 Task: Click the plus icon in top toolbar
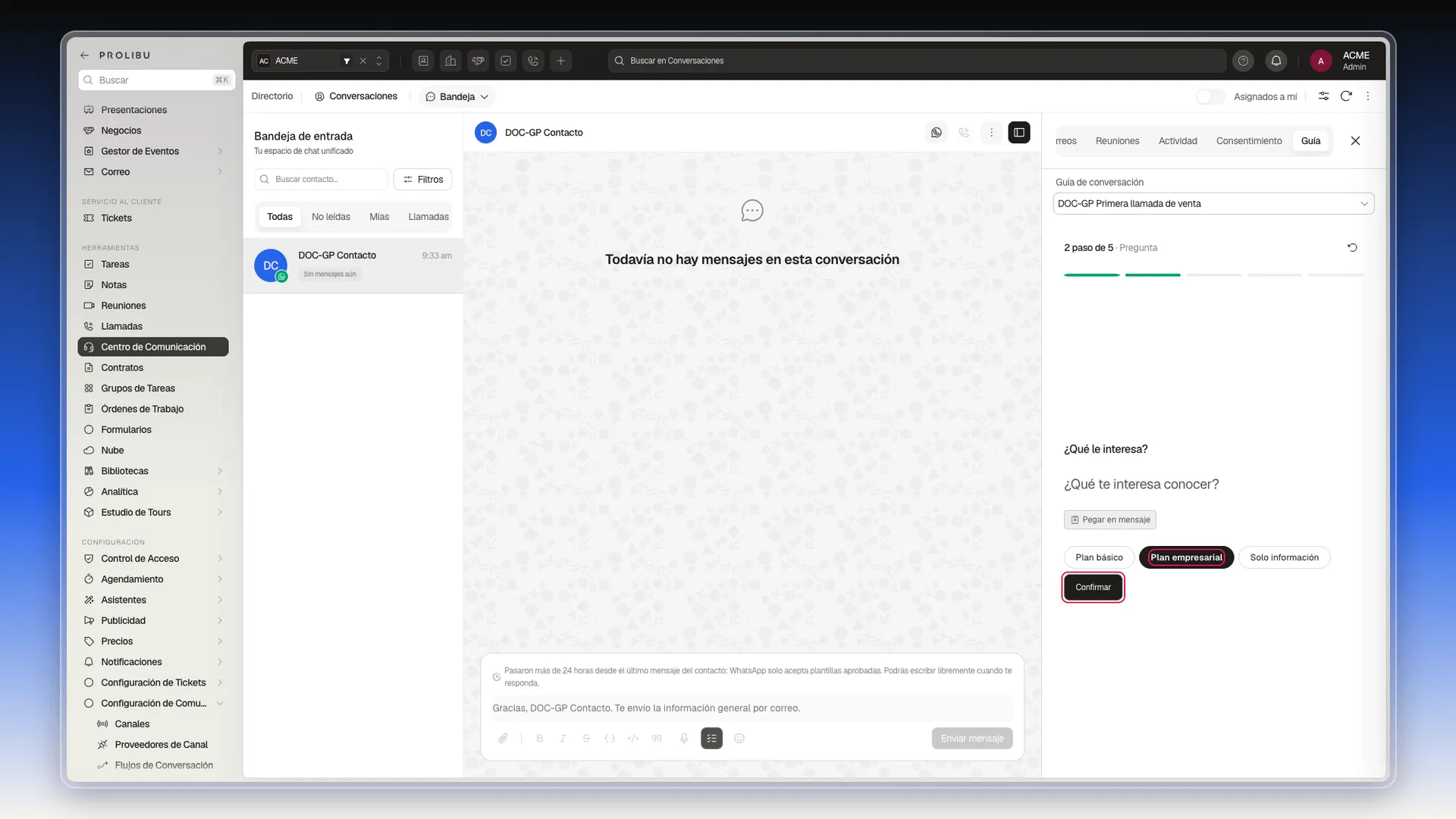tap(561, 61)
